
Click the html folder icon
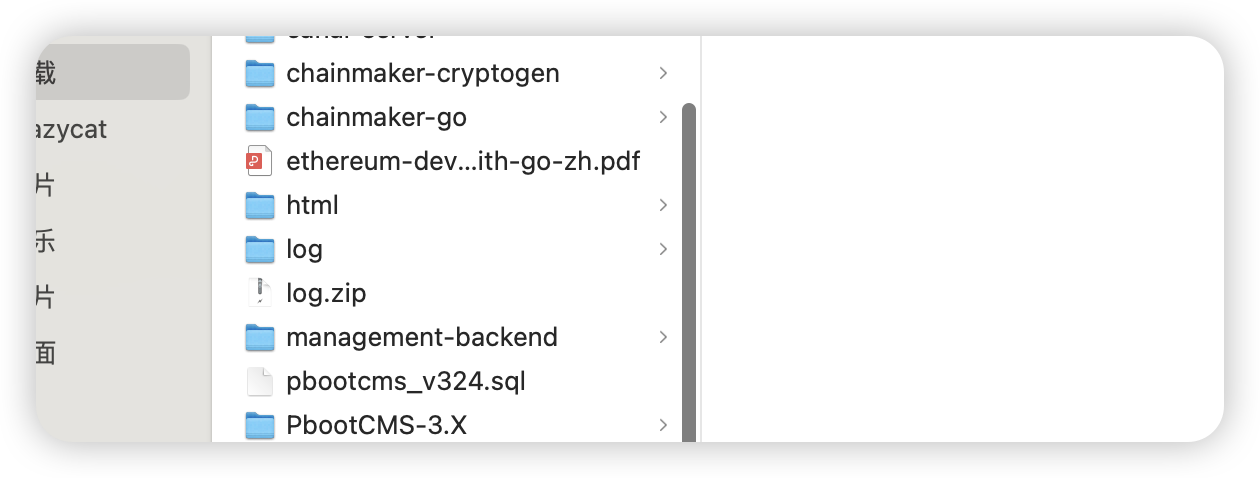tap(260, 205)
